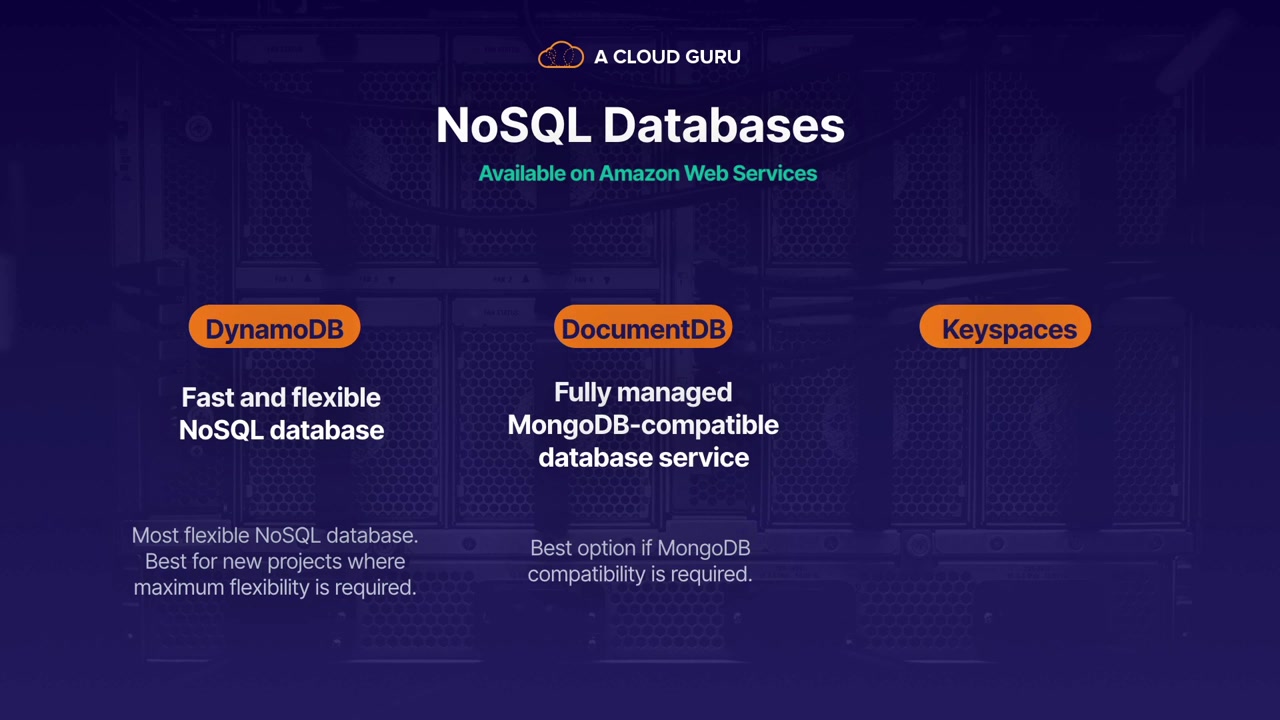The height and width of the screenshot is (720, 1280).
Task: Click the 'Available on Amazon Web Services' subtitle
Action: point(647,173)
